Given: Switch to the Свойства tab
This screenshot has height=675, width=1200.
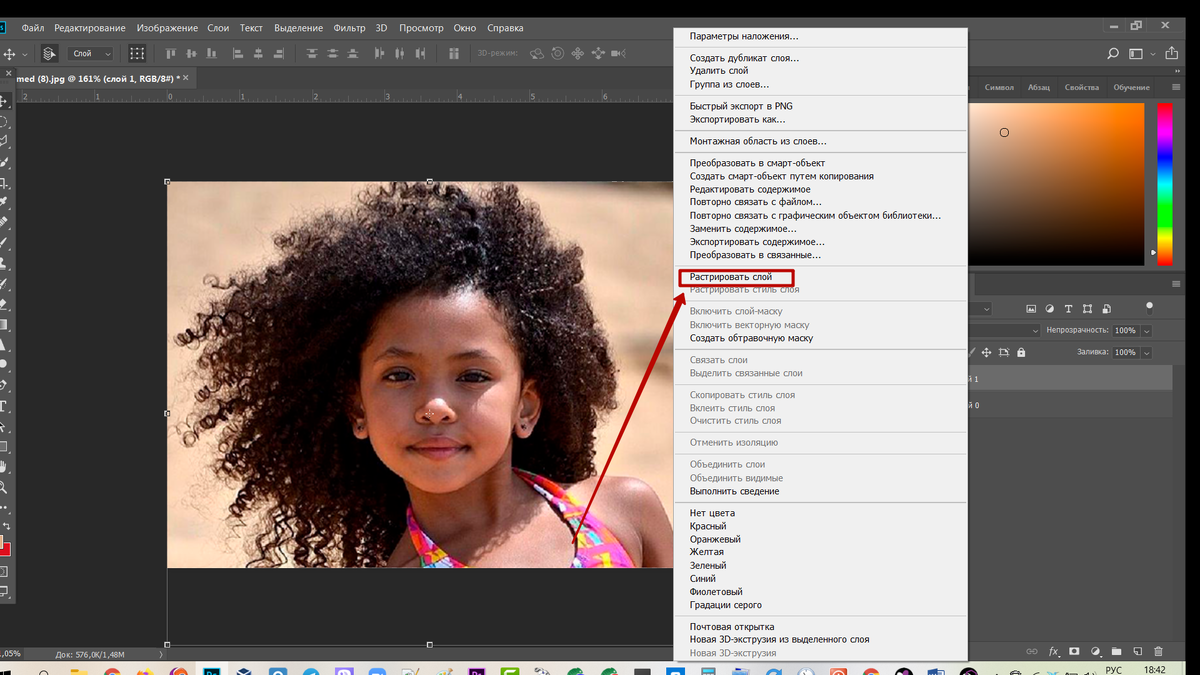Looking at the screenshot, I should click(1082, 87).
